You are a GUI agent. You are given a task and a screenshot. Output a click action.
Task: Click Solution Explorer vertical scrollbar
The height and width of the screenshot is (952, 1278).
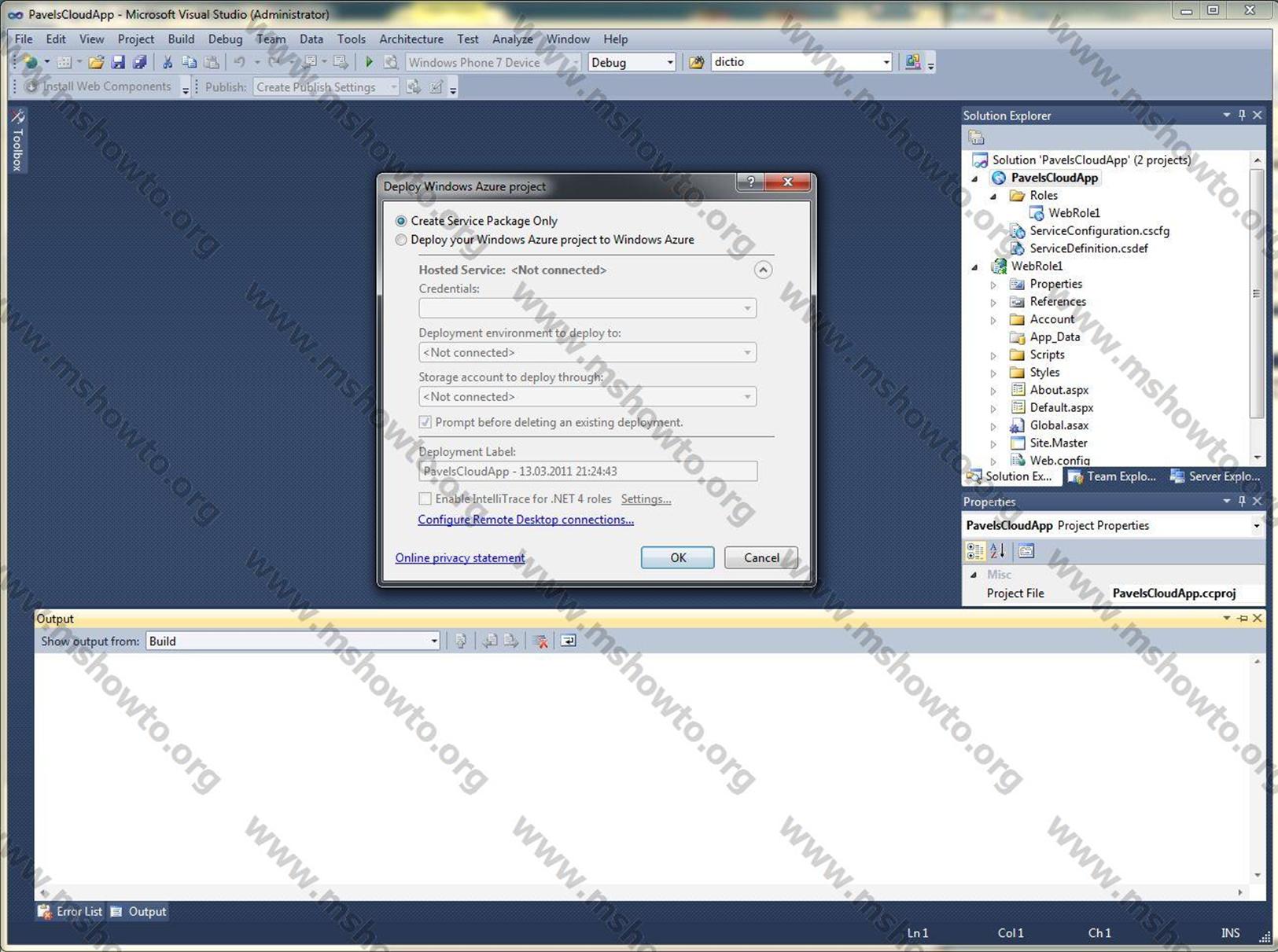tap(1257, 292)
